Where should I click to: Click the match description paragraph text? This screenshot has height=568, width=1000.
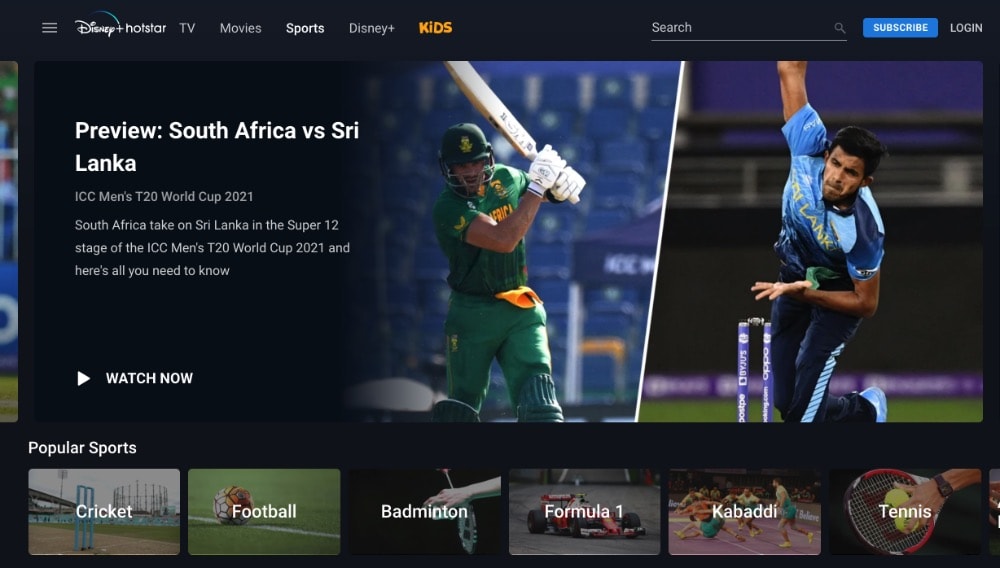point(212,248)
